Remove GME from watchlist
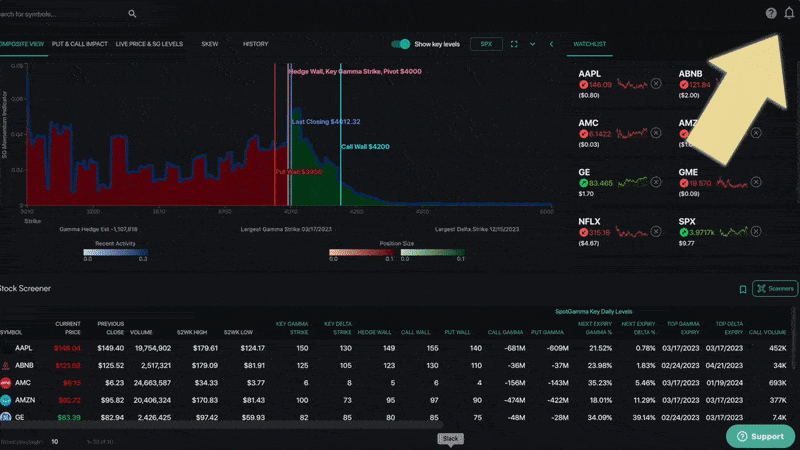 756,182
